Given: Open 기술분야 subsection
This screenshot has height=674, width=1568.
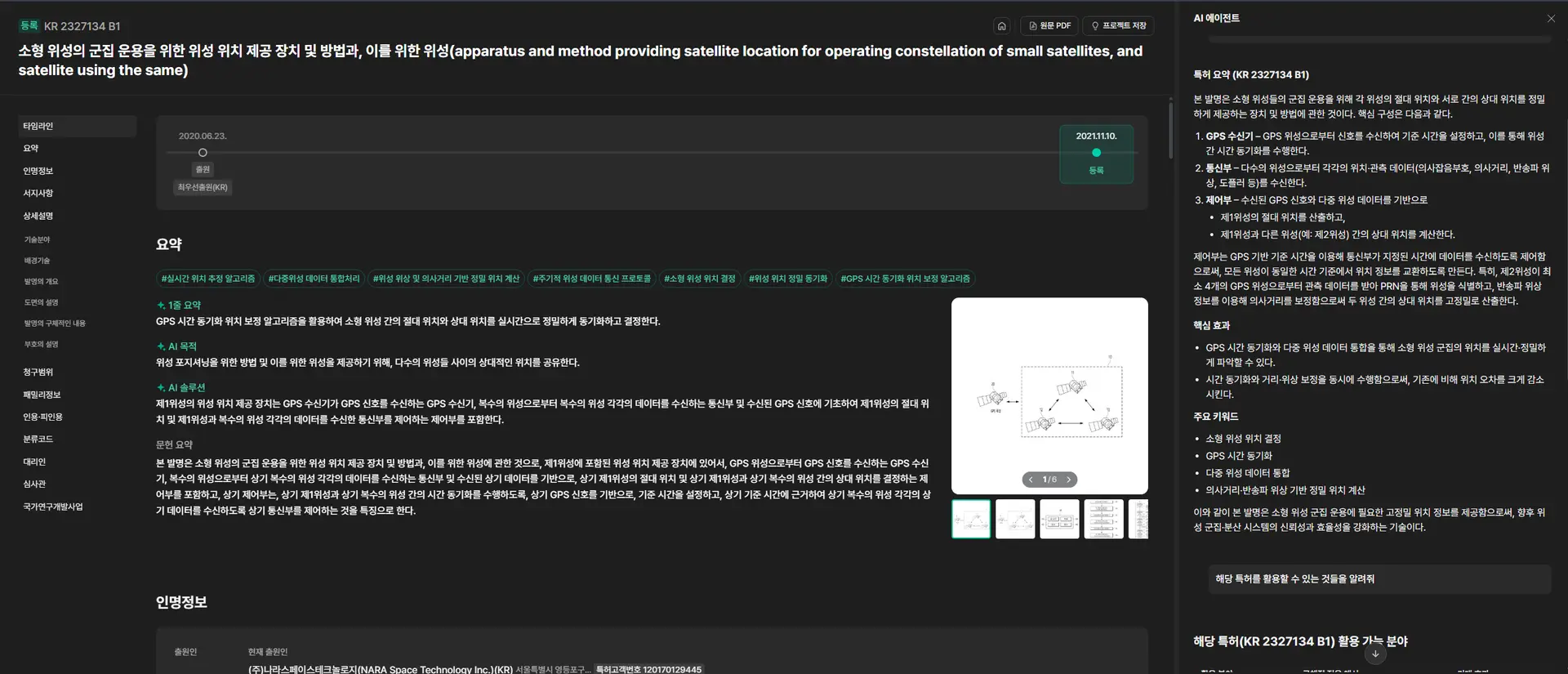Looking at the screenshot, I should tap(38, 239).
